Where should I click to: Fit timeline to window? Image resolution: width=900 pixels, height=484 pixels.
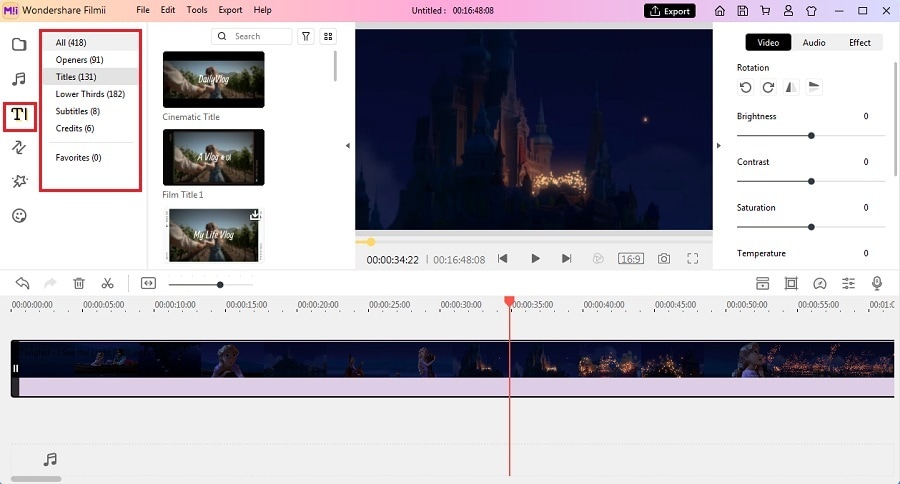pyautogui.click(x=148, y=283)
